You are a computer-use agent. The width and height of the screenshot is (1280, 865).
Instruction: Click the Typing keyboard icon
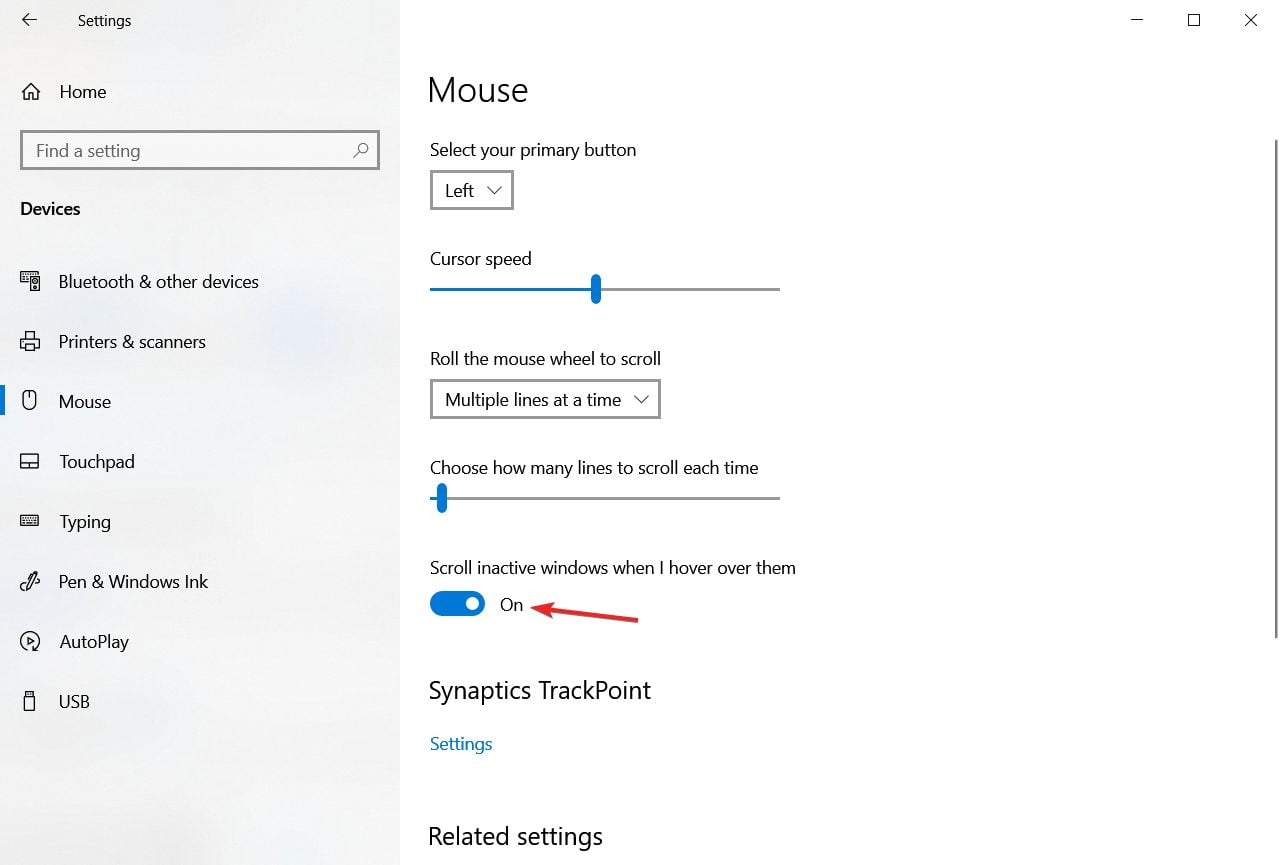30,522
